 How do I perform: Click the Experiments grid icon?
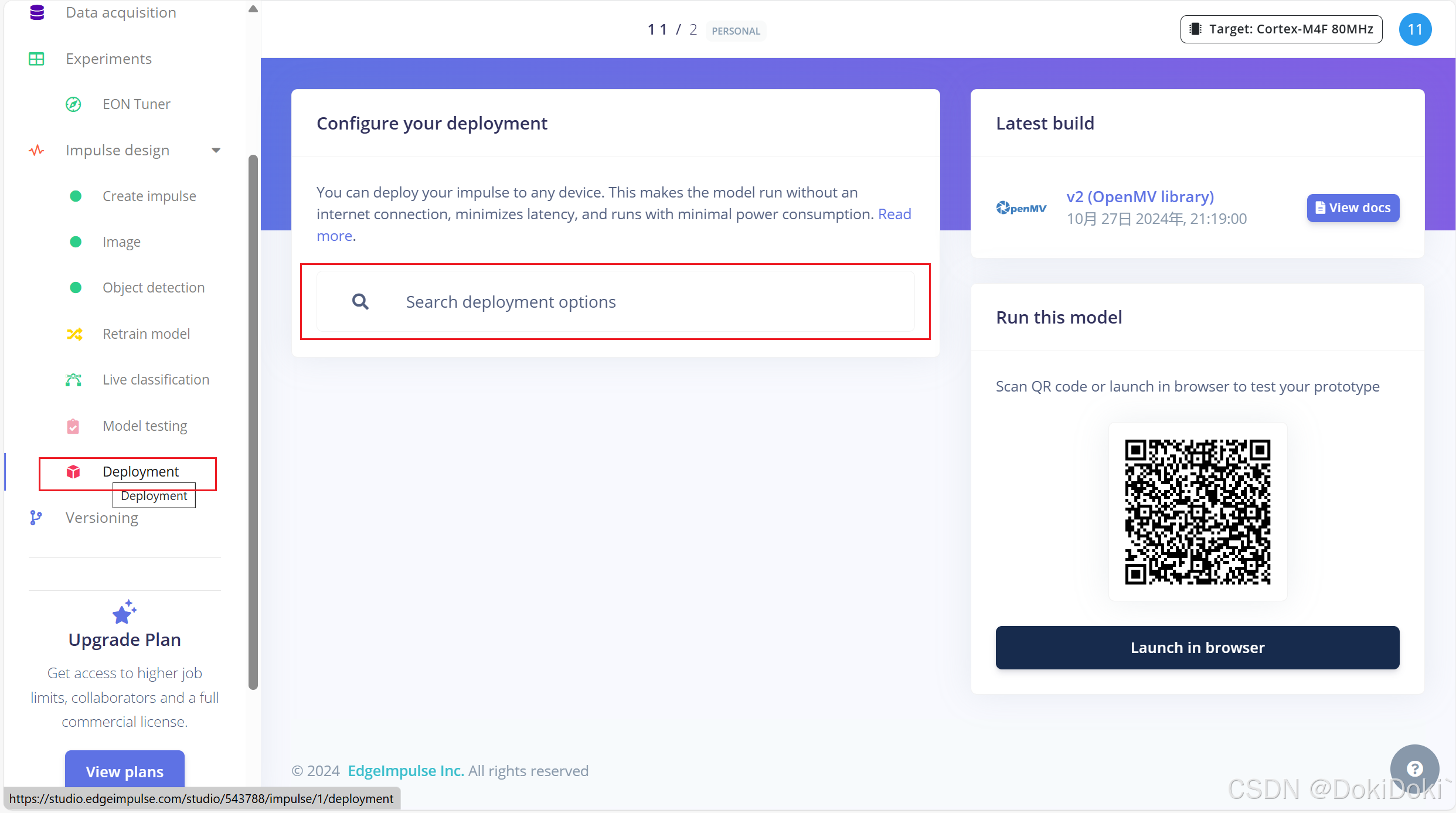click(36, 59)
